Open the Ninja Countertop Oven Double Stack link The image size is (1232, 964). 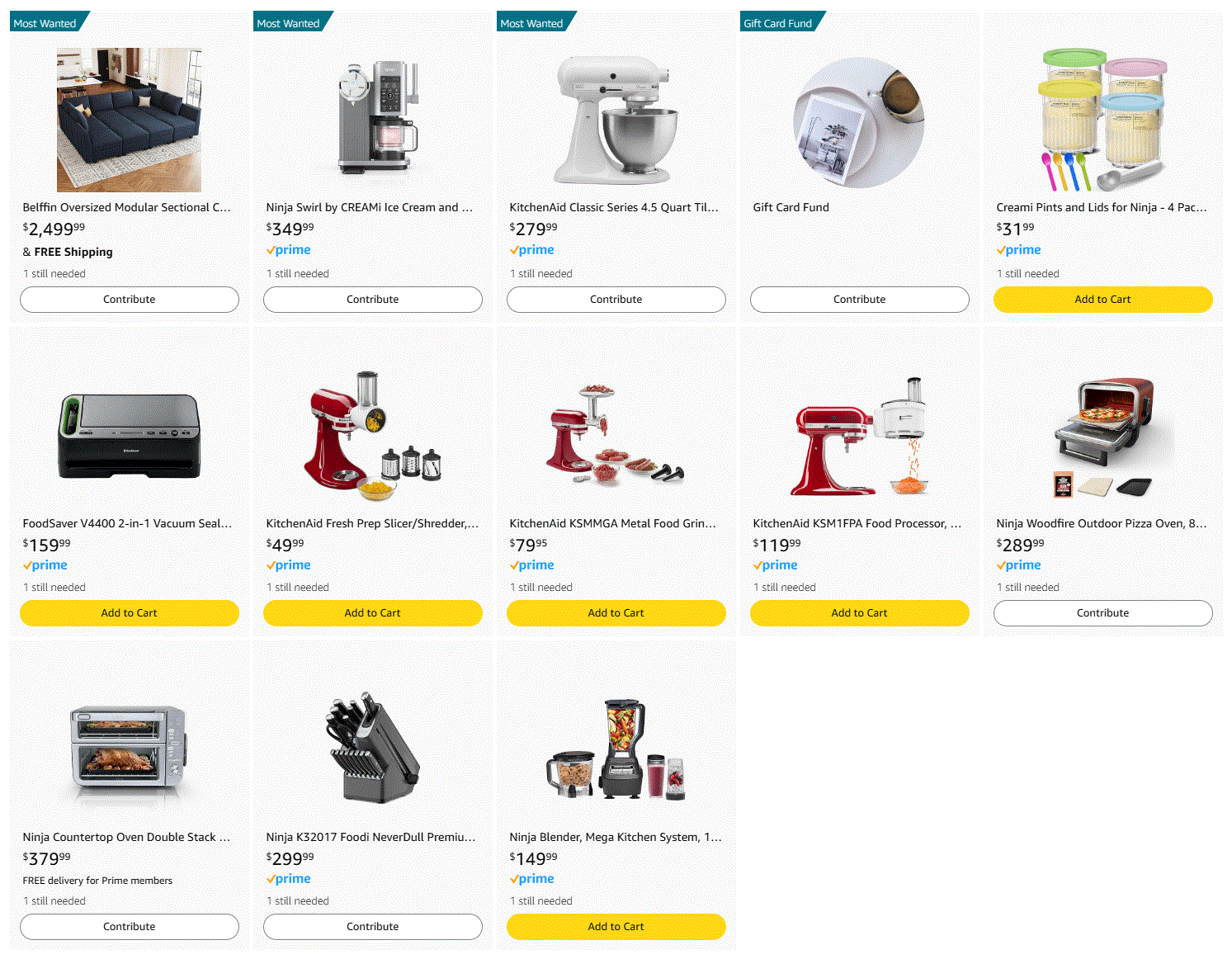[x=126, y=837]
